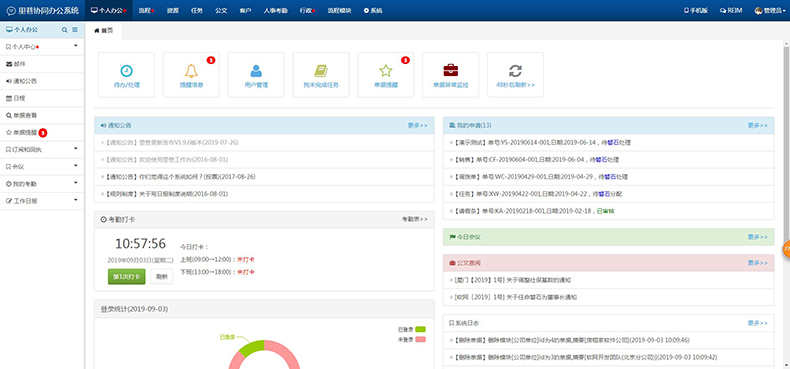Expand the sidebar group below the star item

coord(41,150)
